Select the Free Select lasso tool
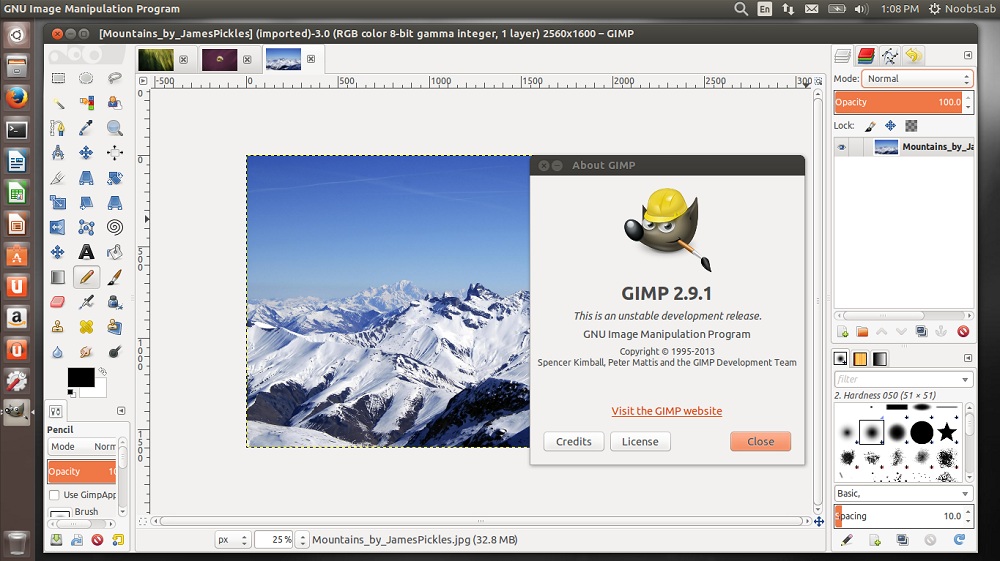Image resolution: width=1000 pixels, height=561 pixels. pyautogui.click(x=115, y=78)
